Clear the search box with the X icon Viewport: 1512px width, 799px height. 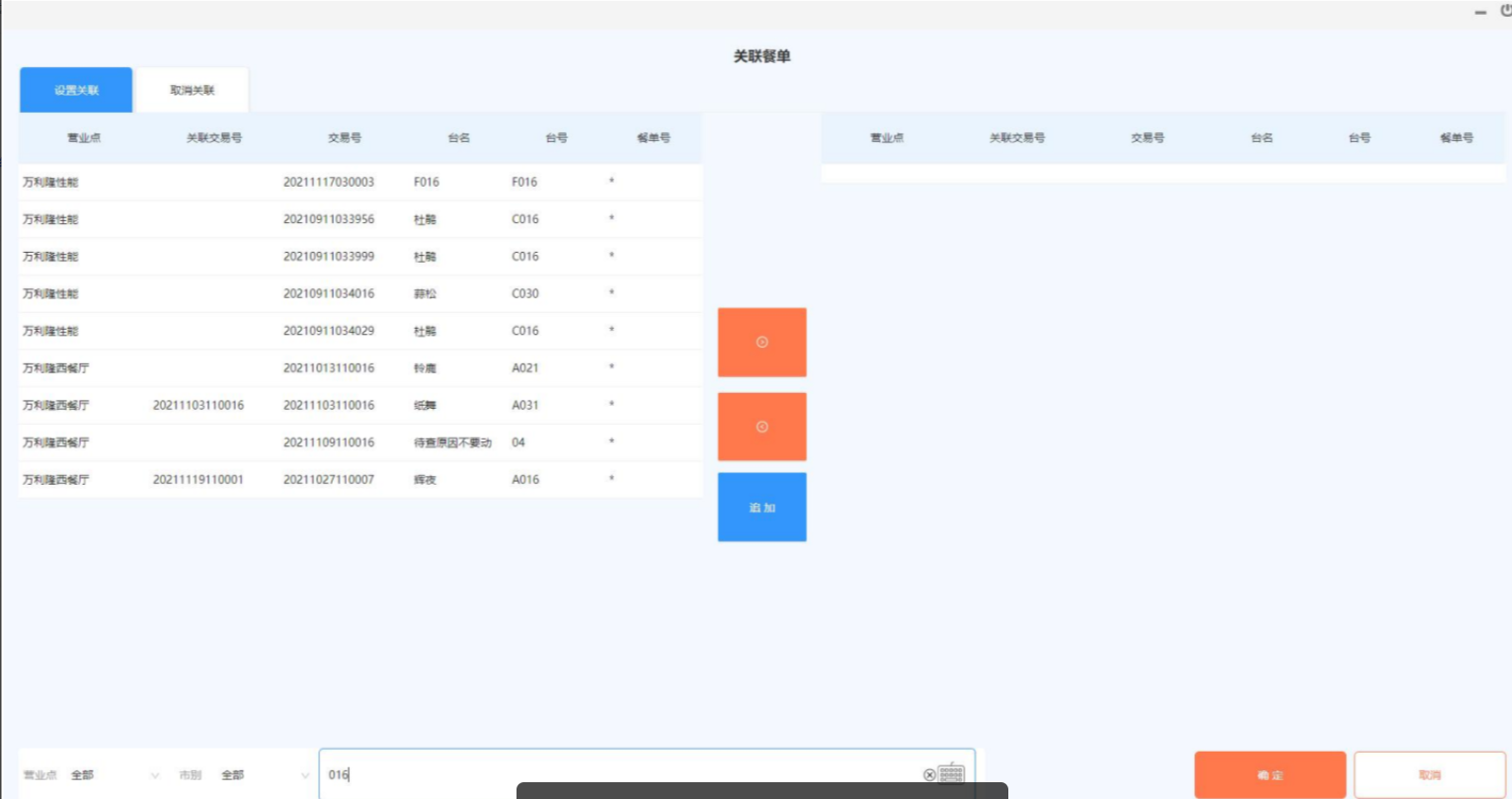pyautogui.click(x=929, y=775)
